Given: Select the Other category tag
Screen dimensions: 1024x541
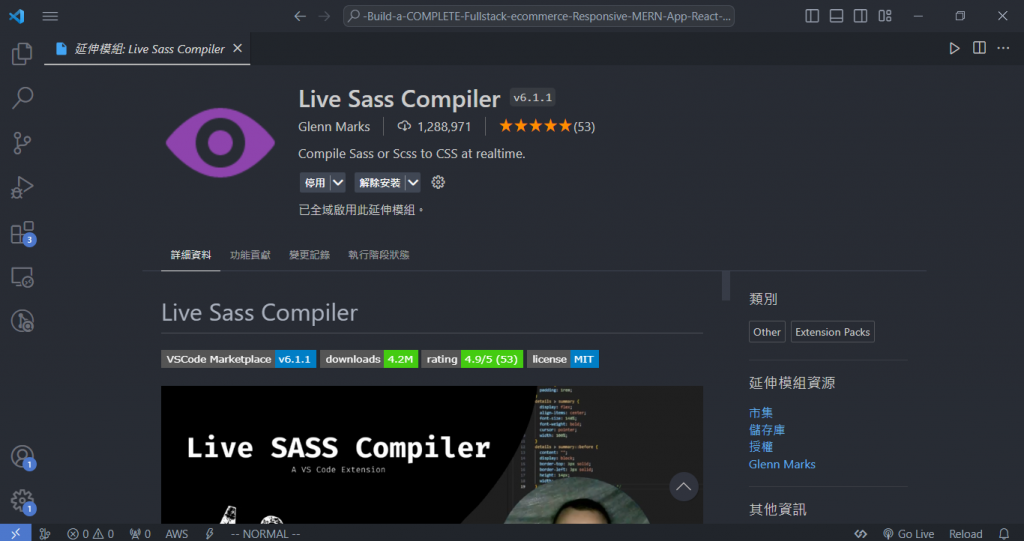Looking at the screenshot, I should tap(767, 332).
